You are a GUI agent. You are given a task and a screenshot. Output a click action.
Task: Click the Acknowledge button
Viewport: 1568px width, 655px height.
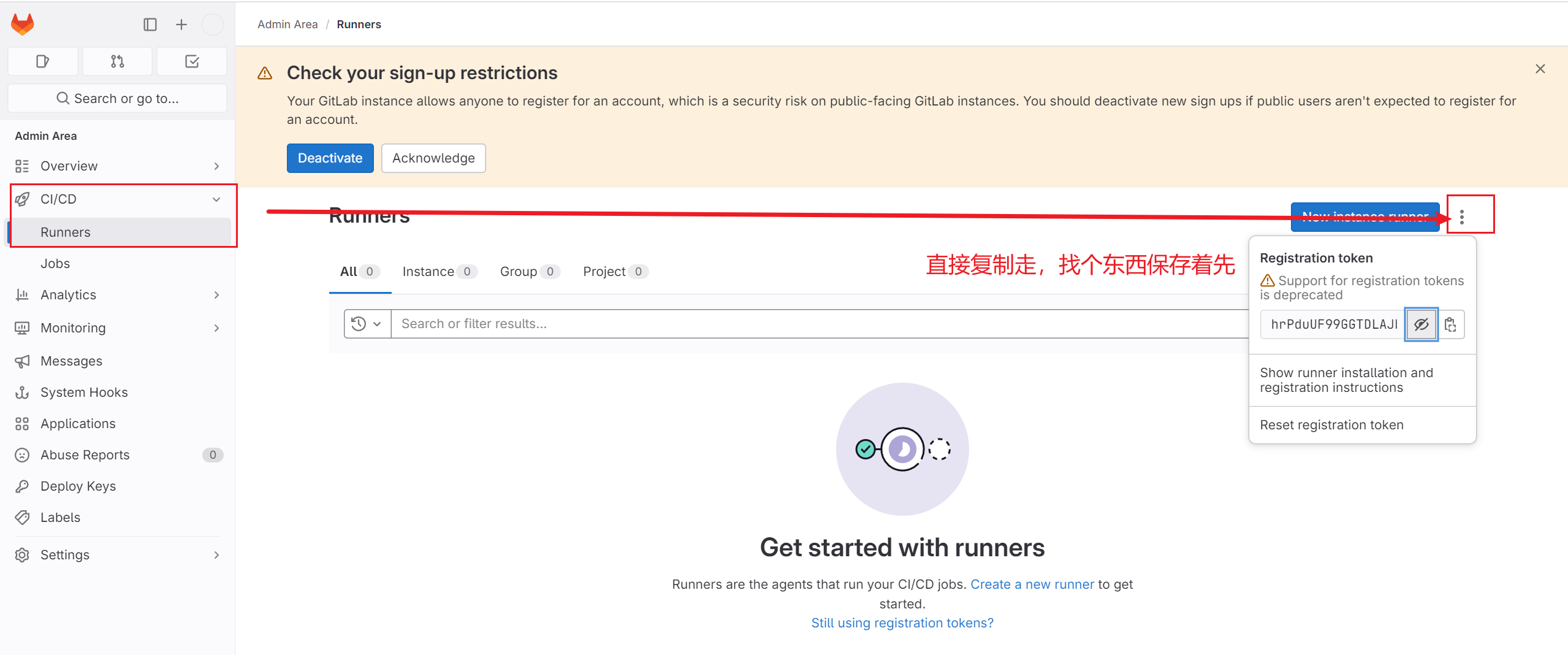pos(433,158)
